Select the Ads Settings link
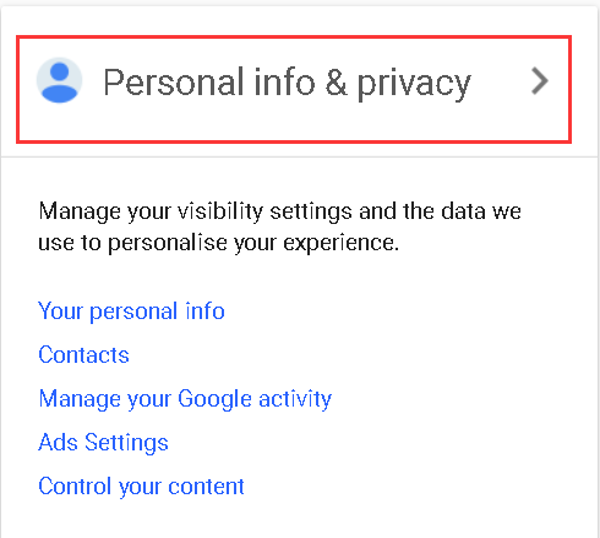 [103, 443]
